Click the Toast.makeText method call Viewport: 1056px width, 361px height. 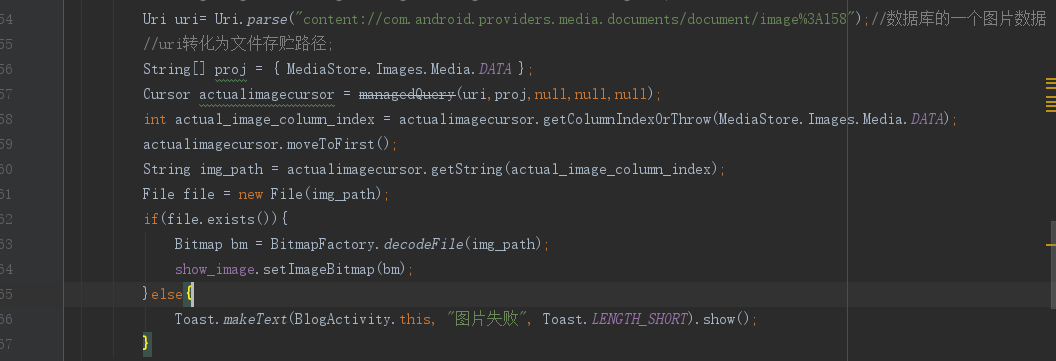coord(231,319)
